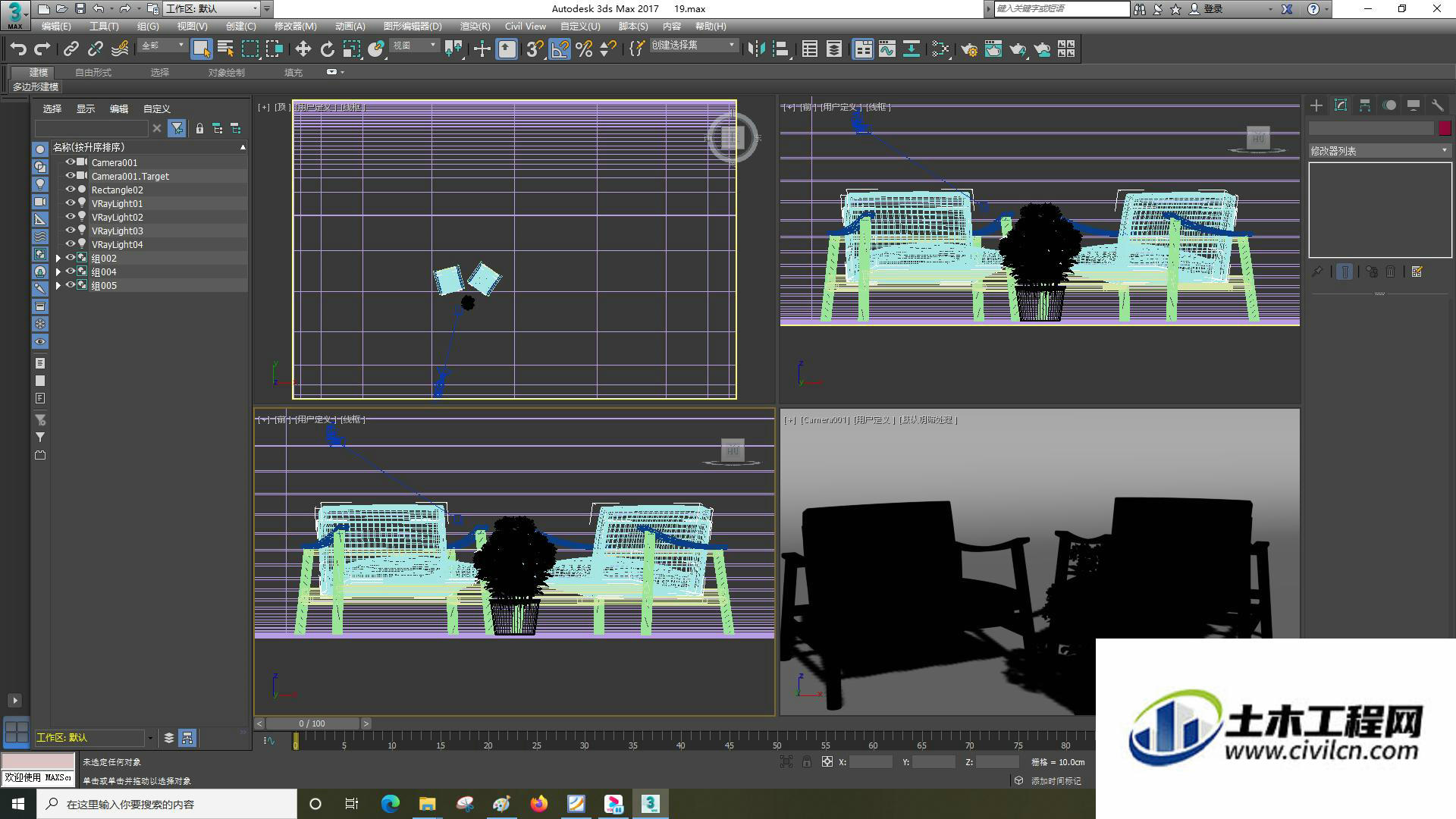Open the 工作区: 默认 workspace dropdown
This screenshot has width=1456, height=819.
click(x=211, y=8)
